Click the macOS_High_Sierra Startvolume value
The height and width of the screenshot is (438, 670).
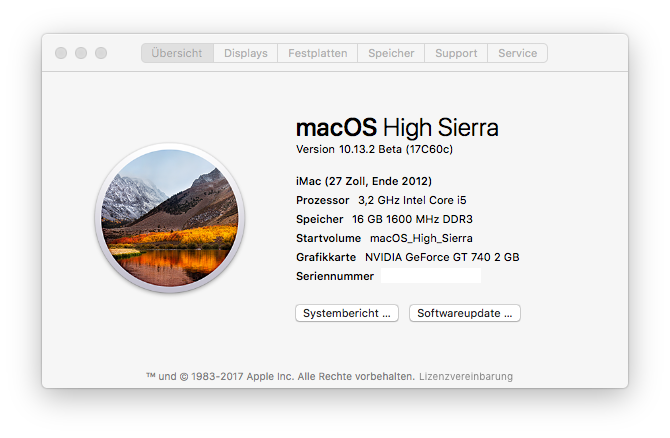click(421, 238)
